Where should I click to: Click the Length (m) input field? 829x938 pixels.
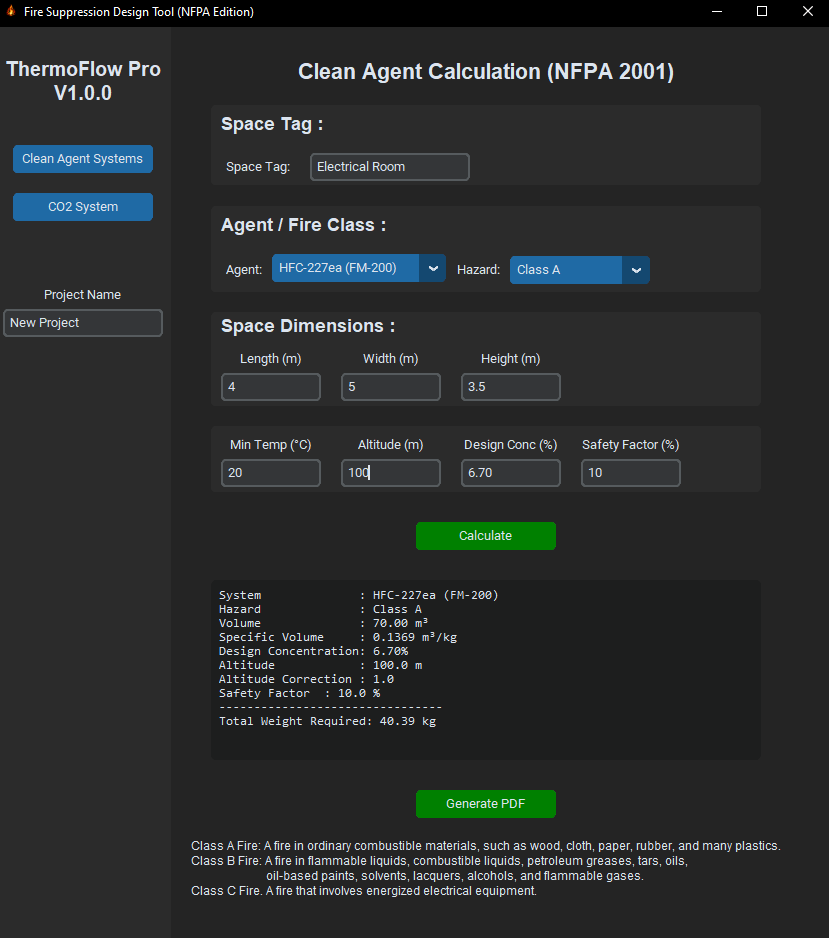click(271, 387)
